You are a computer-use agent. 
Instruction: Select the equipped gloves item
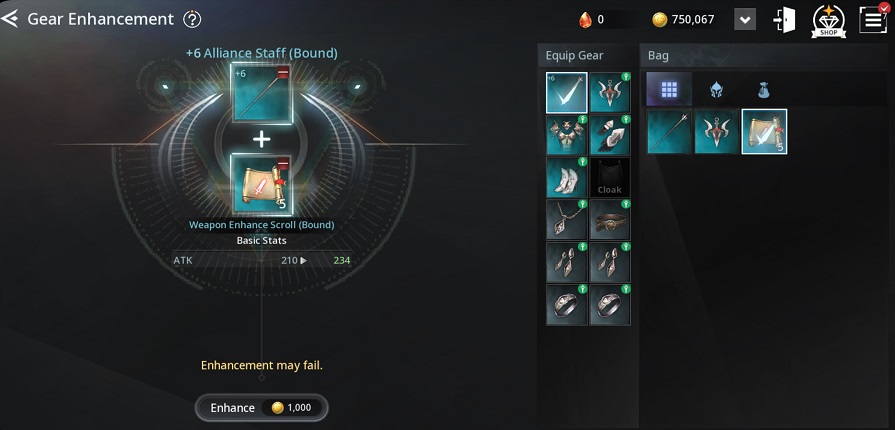(610, 135)
